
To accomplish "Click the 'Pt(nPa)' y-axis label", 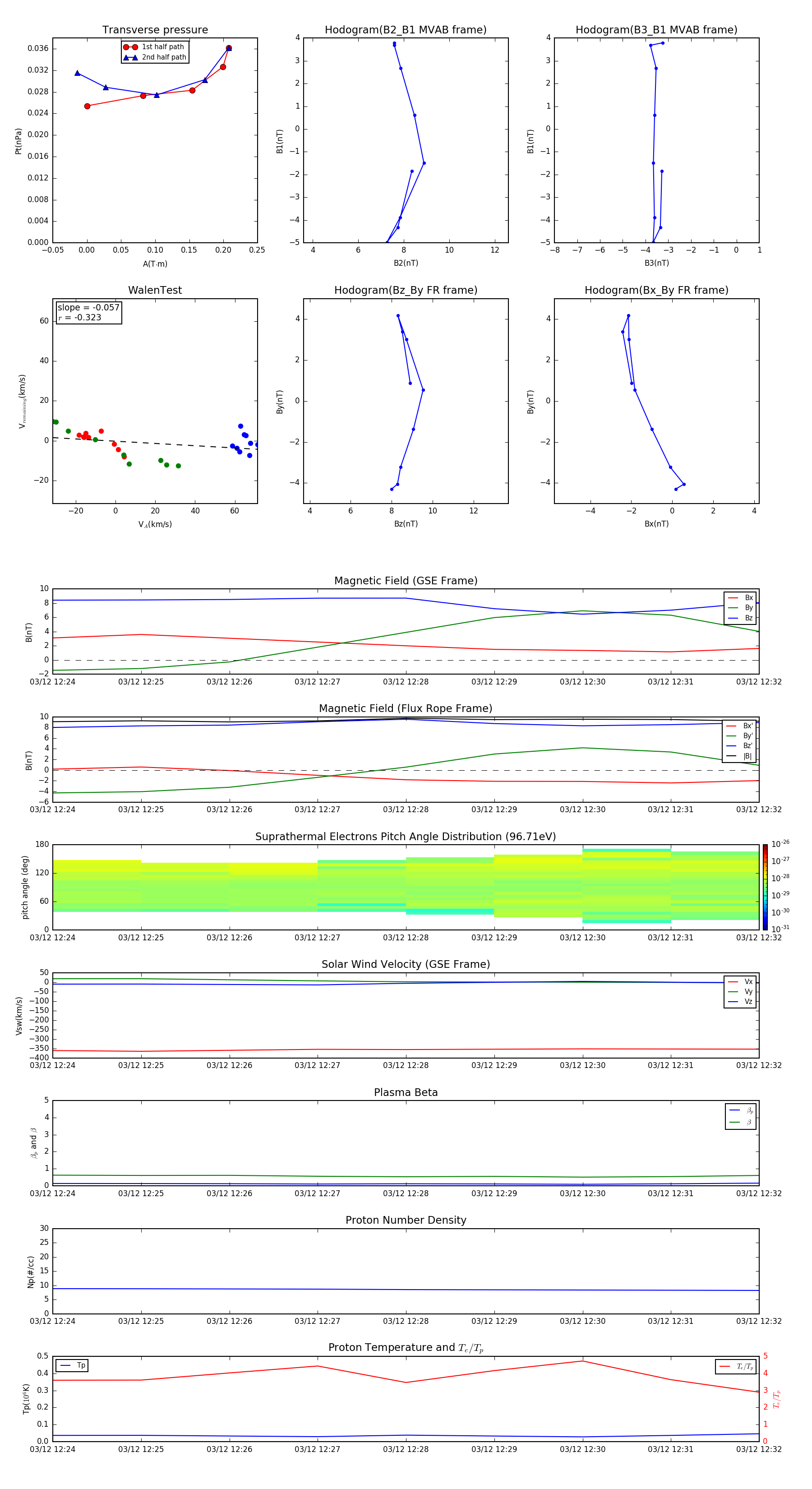I will pyautogui.click(x=18, y=141).
